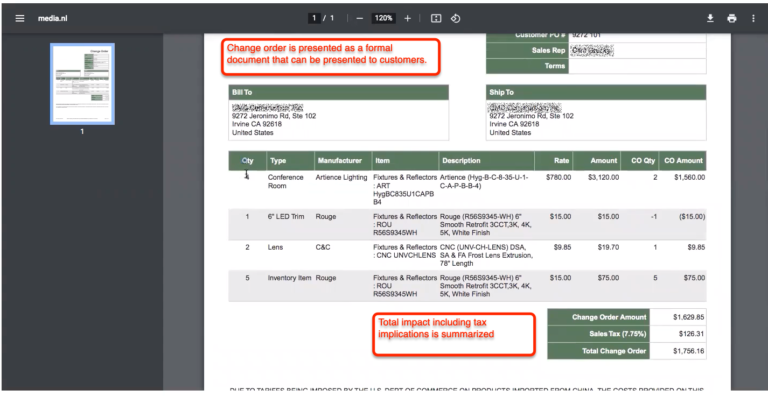Click the ($15.00) CO amount

692,216
